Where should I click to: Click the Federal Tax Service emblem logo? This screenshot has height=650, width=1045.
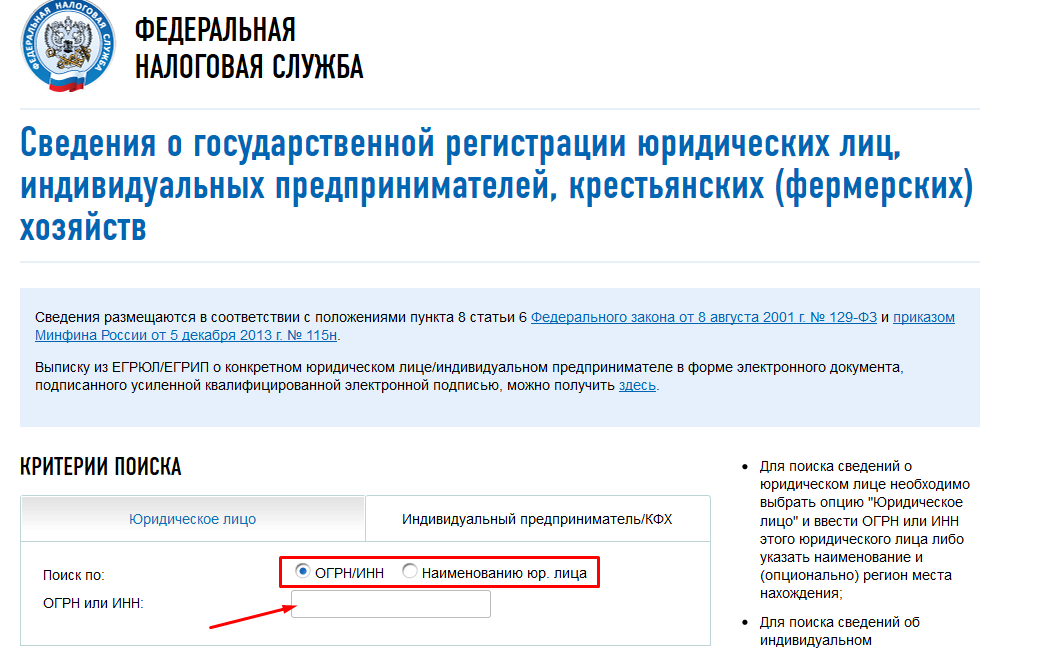click(x=68, y=47)
